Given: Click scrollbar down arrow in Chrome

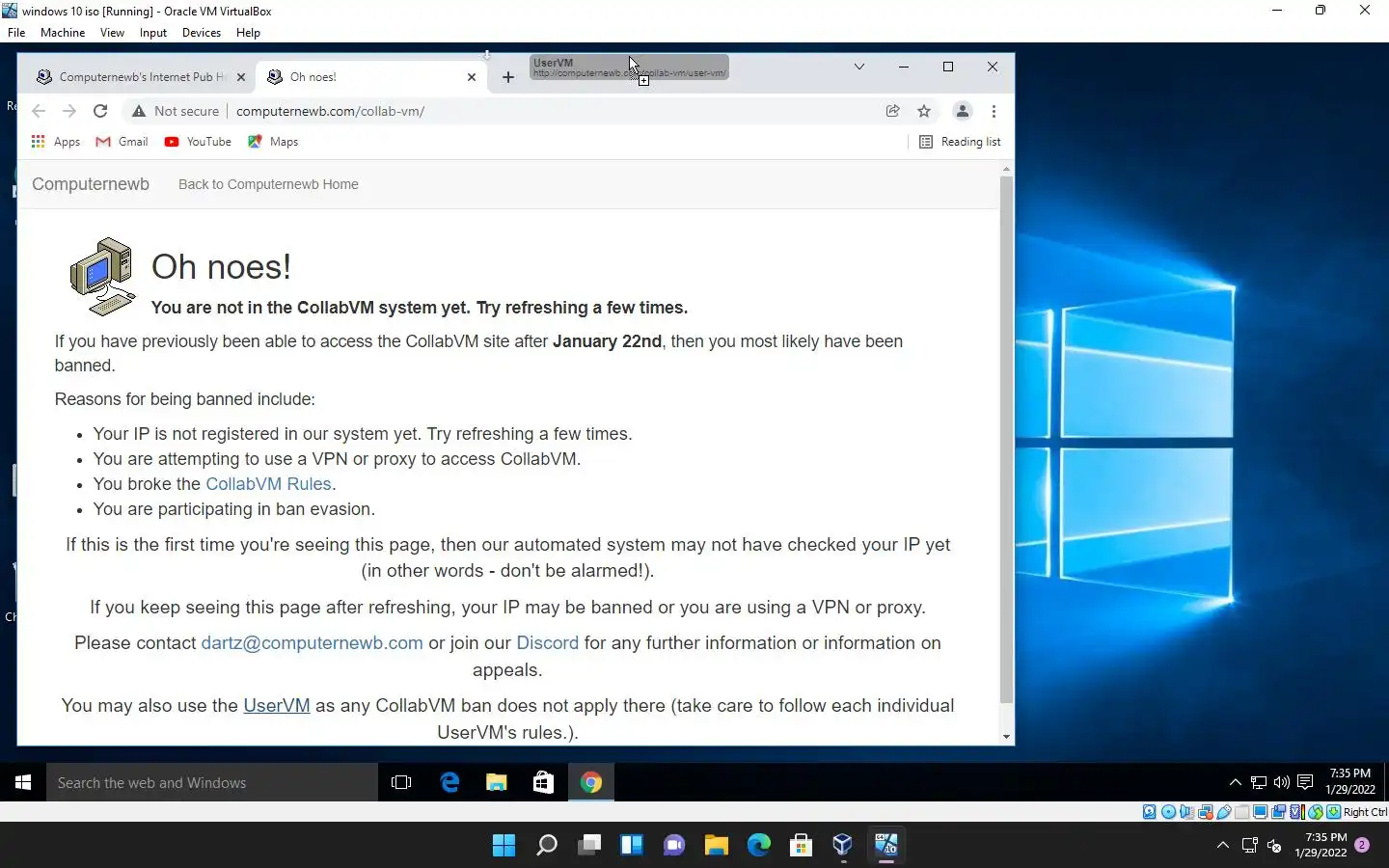Looking at the screenshot, I should [1006, 737].
